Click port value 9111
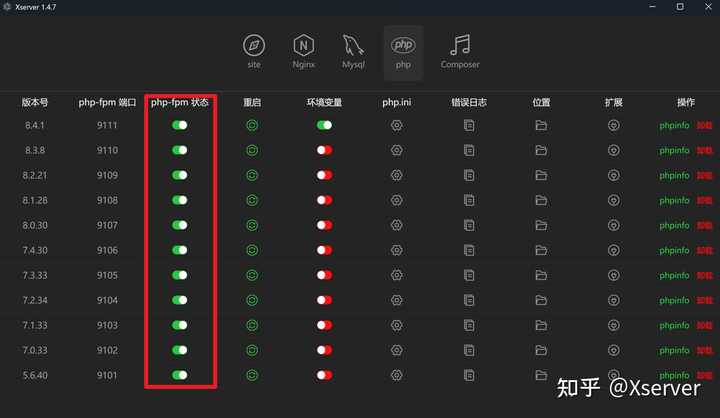 [107, 125]
